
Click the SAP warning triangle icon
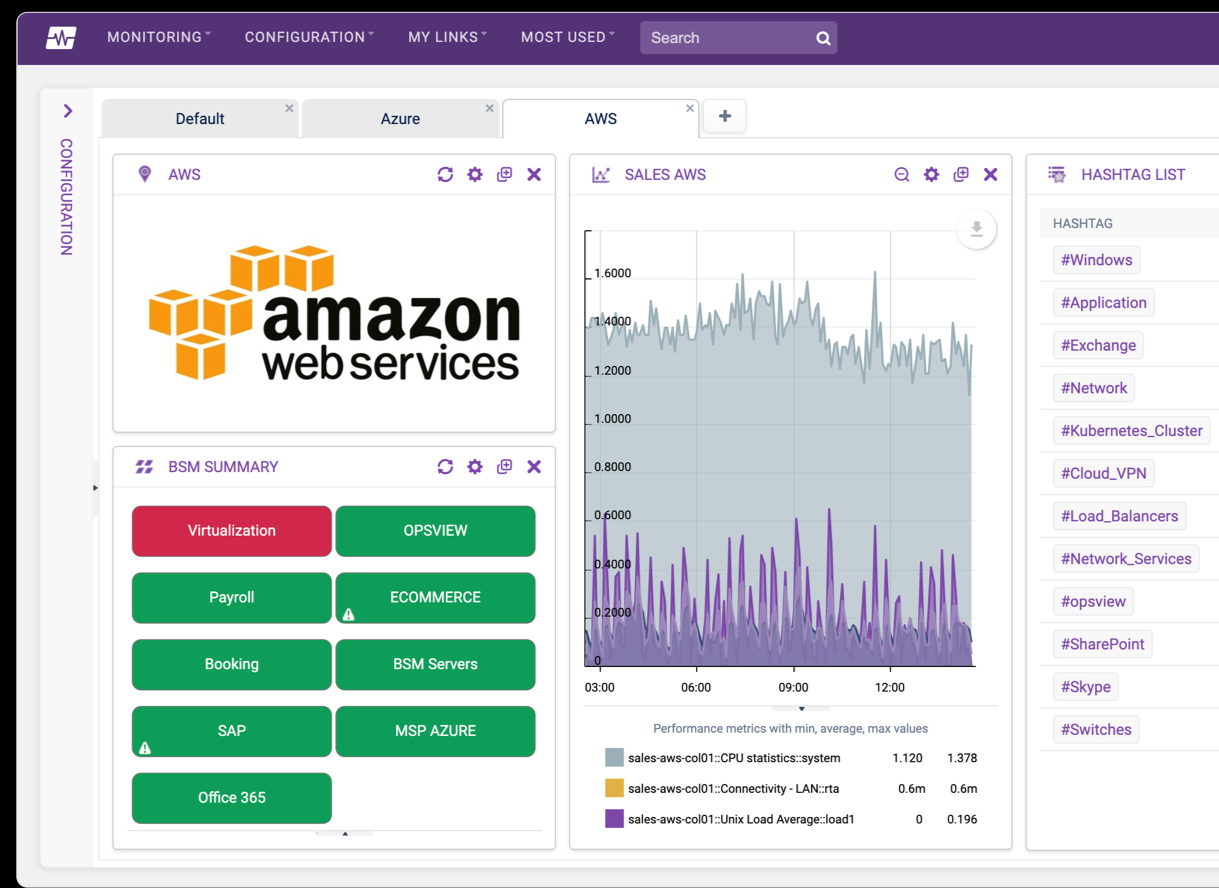145,748
